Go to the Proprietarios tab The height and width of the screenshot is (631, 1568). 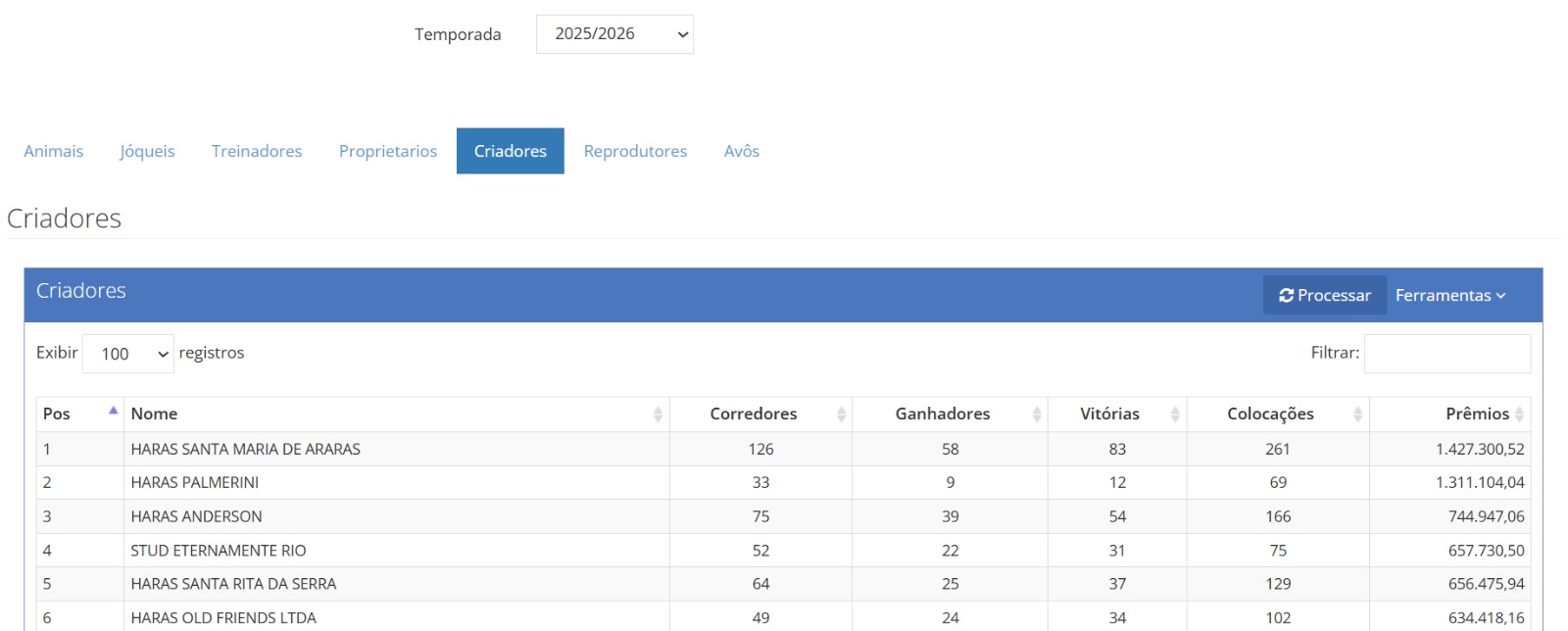click(x=388, y=151)
